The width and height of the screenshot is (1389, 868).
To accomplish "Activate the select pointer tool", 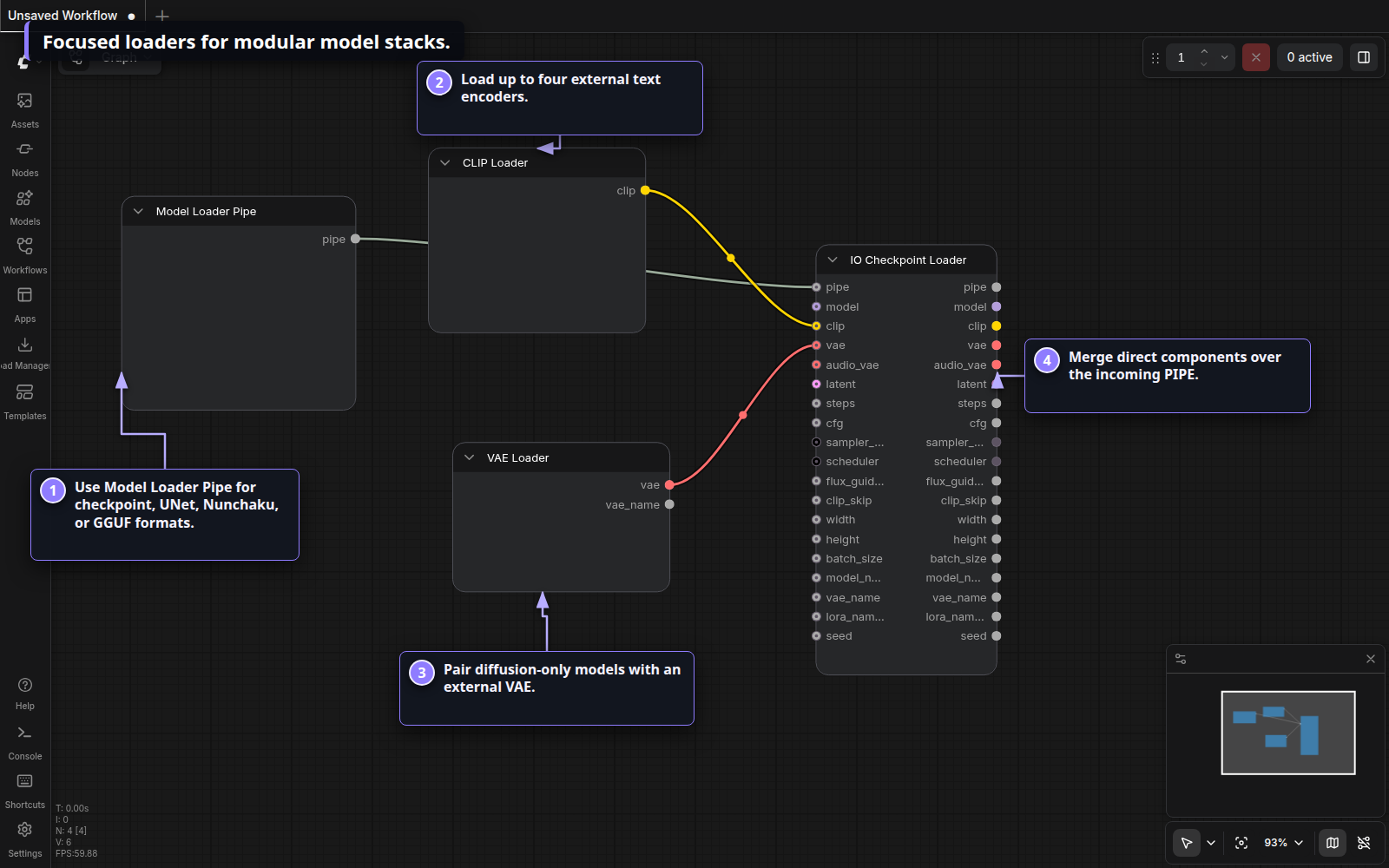I will 1187,843.
